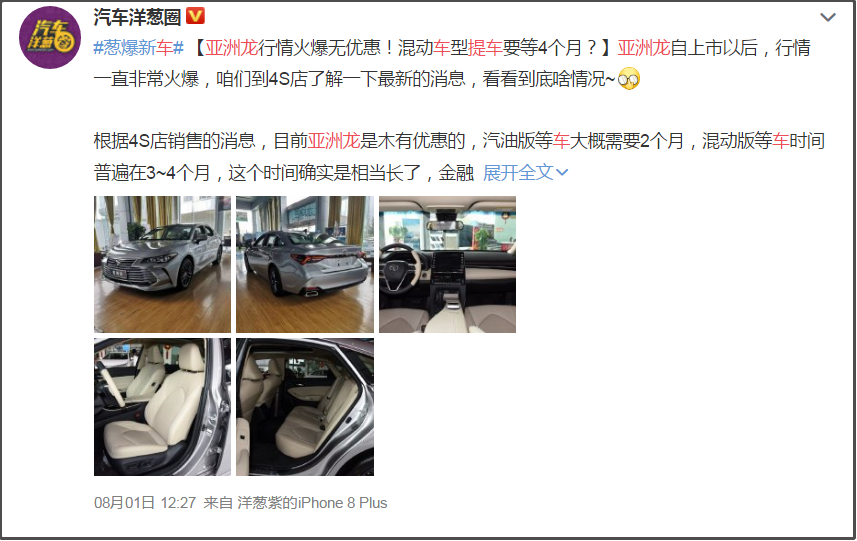857x541 pixels.
Task: Open the rear beige seats photo
Action: click(305, 407)
